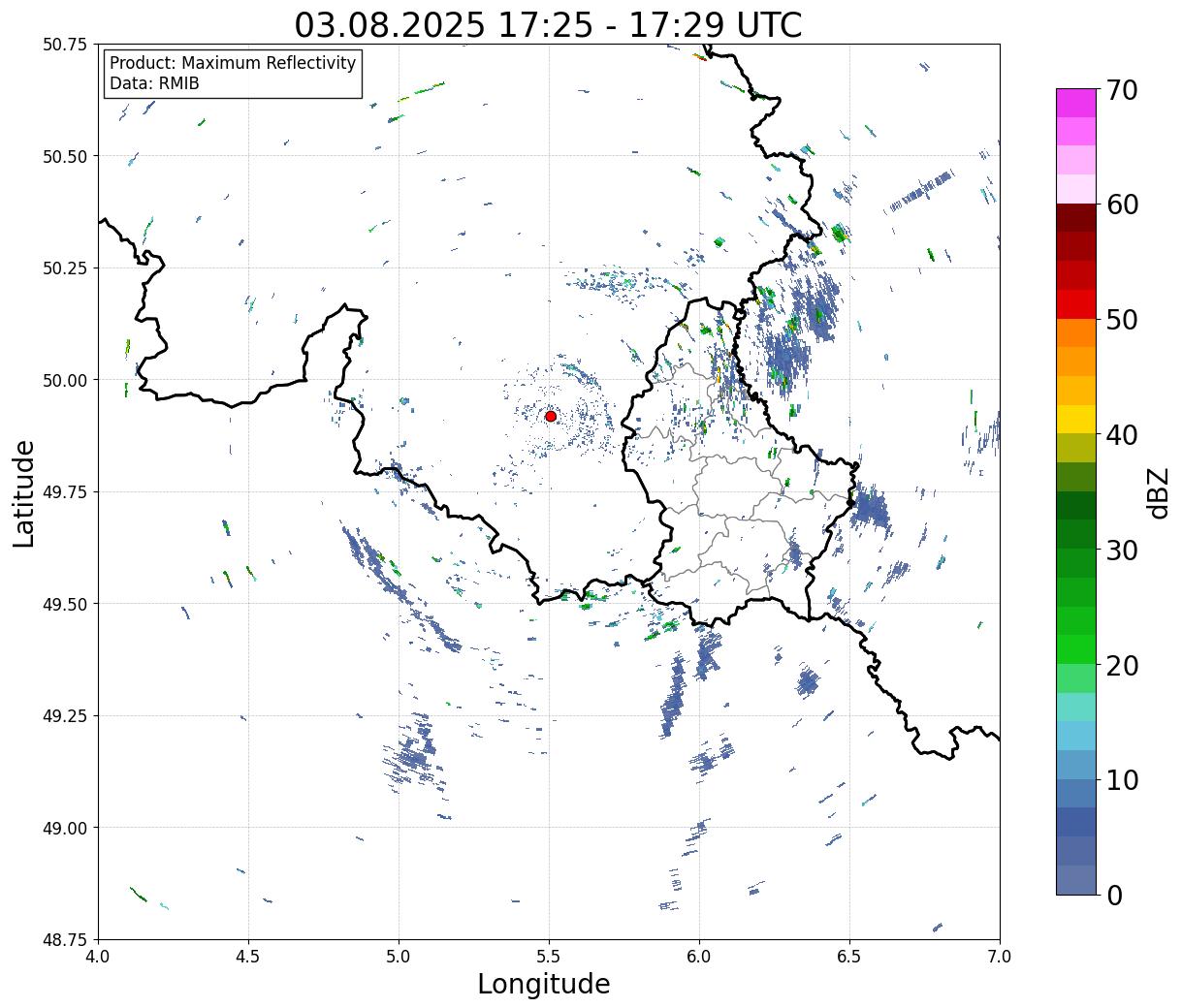Screen dimensions: 1182x1008
Task: Click the latitude tick label 49.25
Action: point(64,716)
